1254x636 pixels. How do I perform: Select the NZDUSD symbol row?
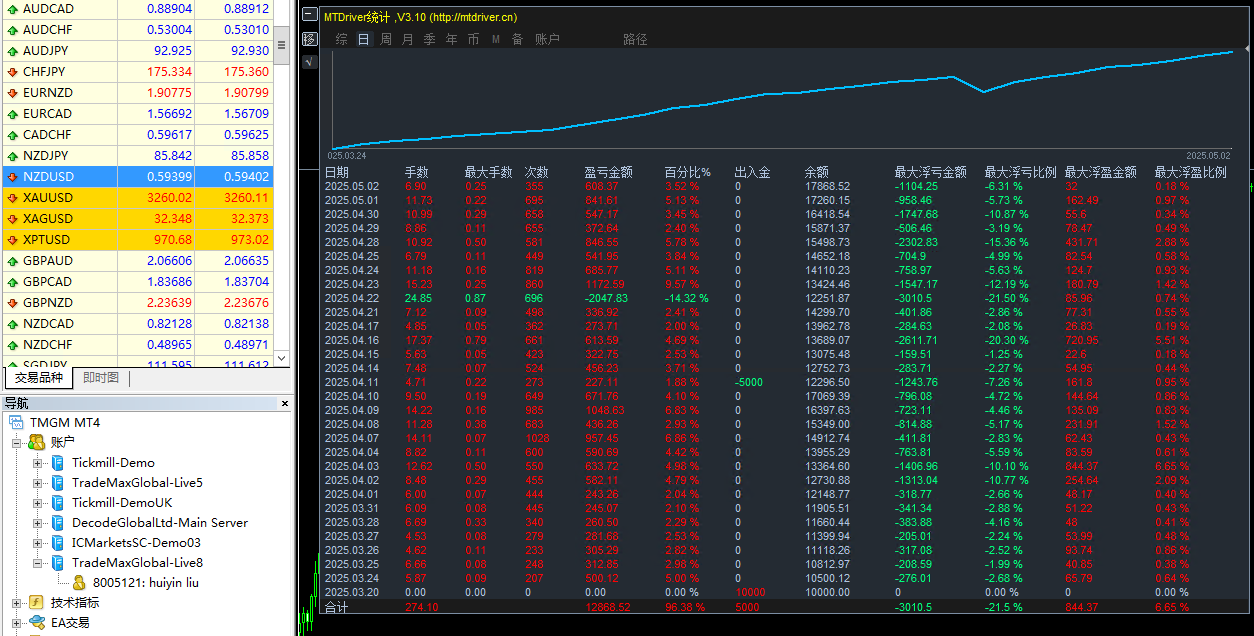(137, 176)
